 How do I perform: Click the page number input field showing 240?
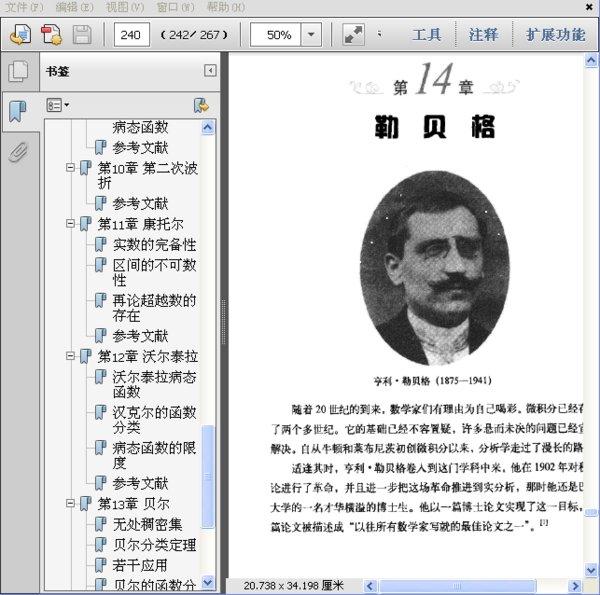click(x=131, y=35)
